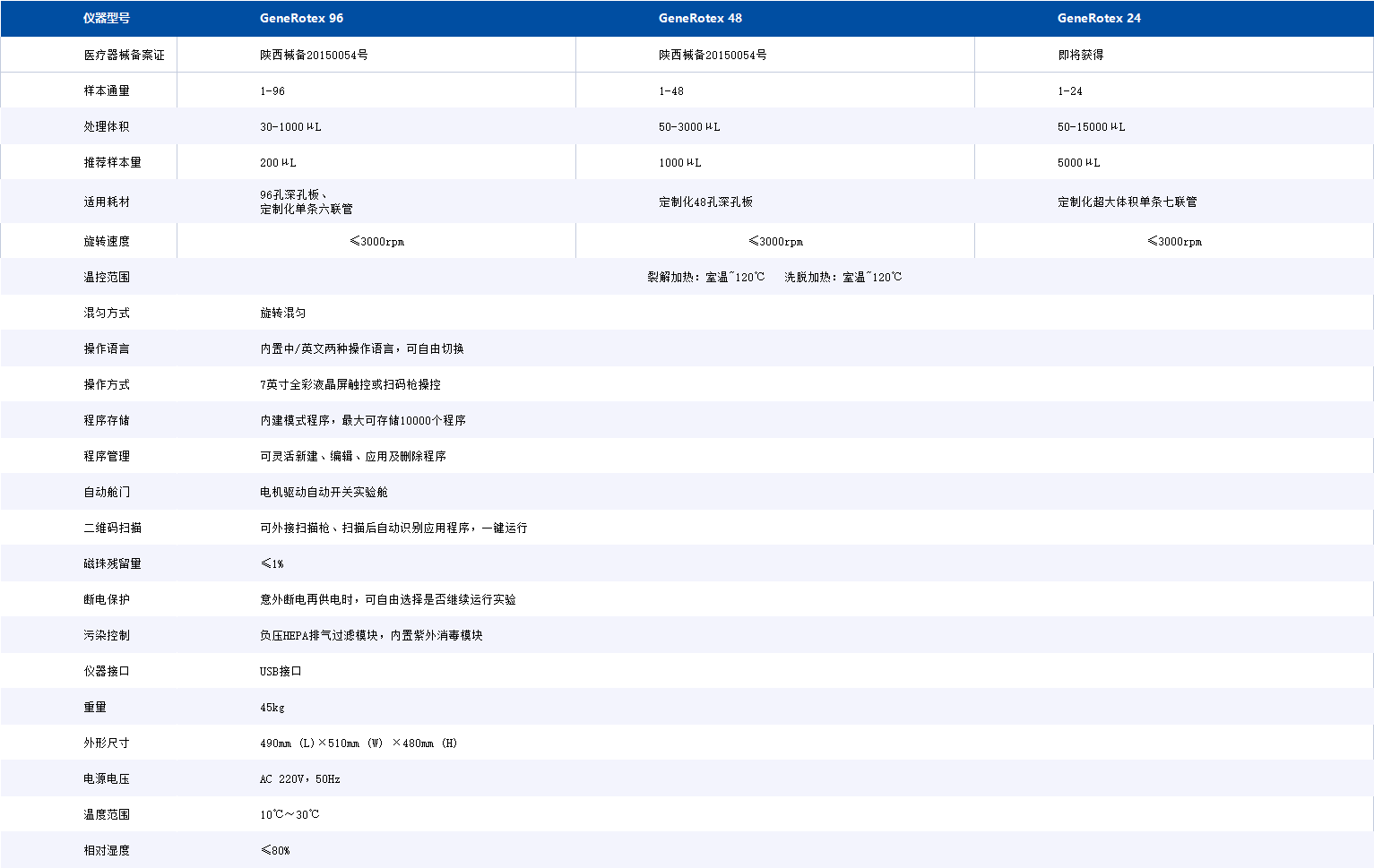Click the '定制化超大体积单条七联管' cell

point(1128,202)
